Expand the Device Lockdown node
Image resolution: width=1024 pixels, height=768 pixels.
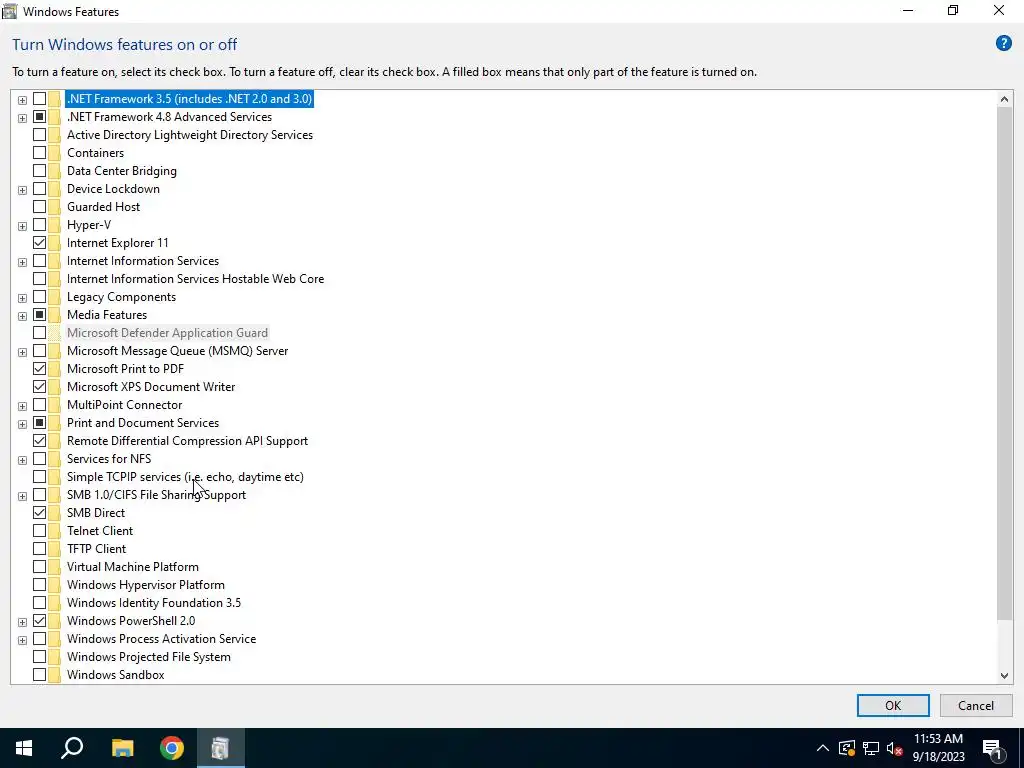coord(22,190)
